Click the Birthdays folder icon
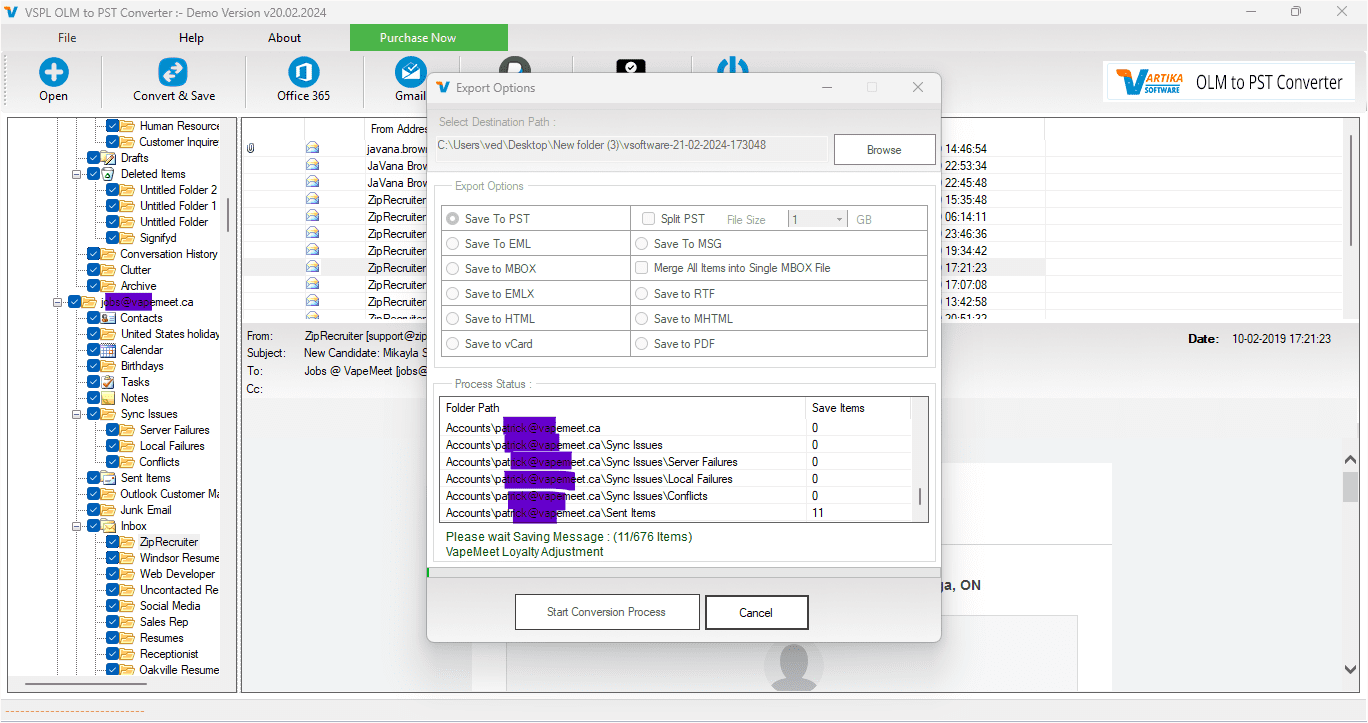 [x=109, y=366]
